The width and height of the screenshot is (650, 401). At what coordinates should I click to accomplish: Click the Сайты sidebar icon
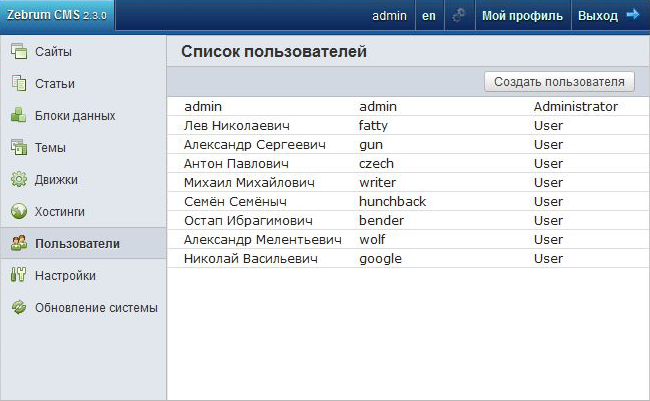click(x=19, y=51)
